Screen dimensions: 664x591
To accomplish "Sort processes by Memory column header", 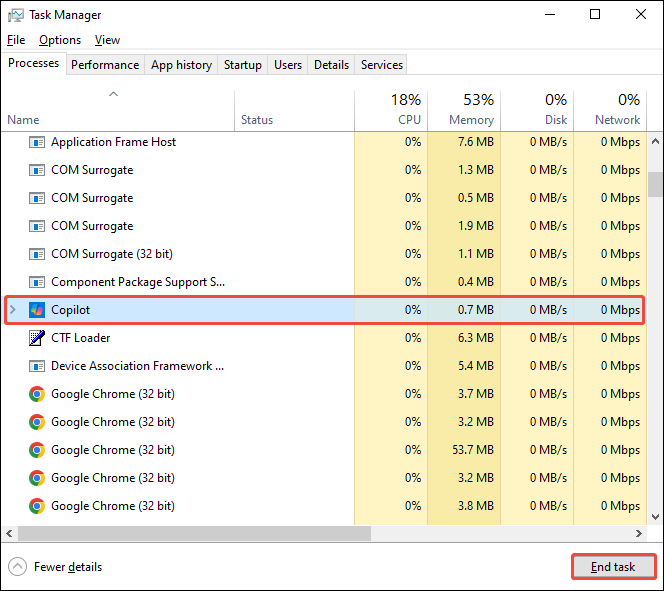I will tap(464, 110).
